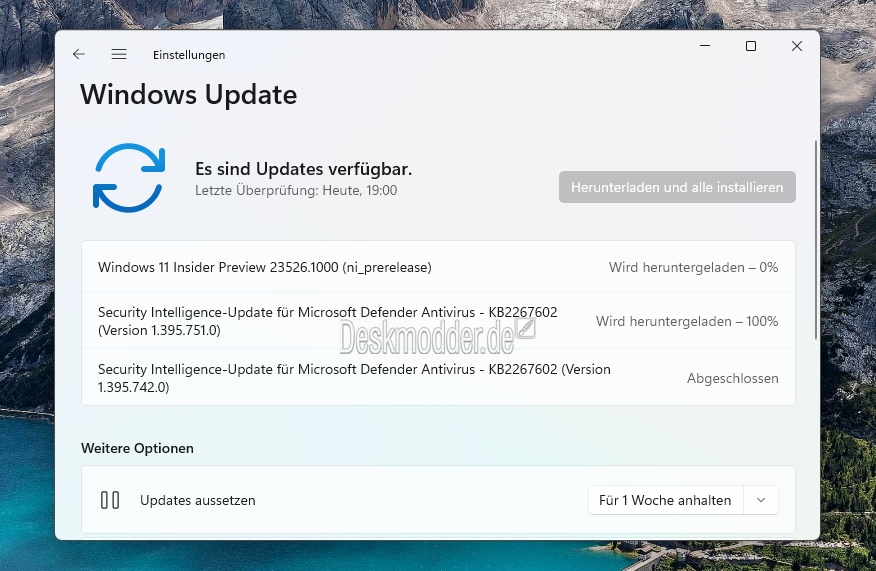
Task: Click the pause icon beside Updates aussetzen
Action: [x=110, y=500]
